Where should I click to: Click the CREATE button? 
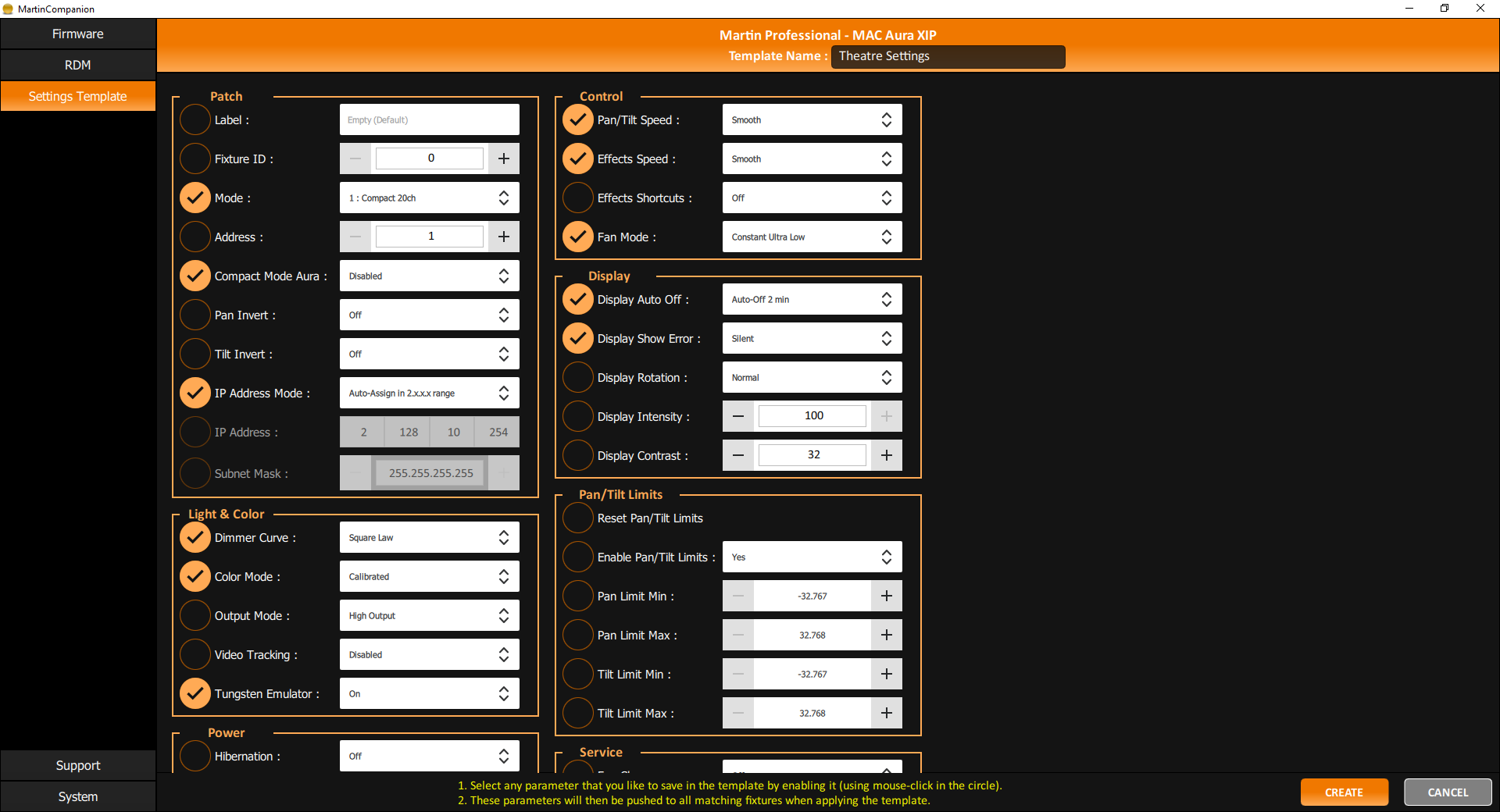click(1344, 792)
